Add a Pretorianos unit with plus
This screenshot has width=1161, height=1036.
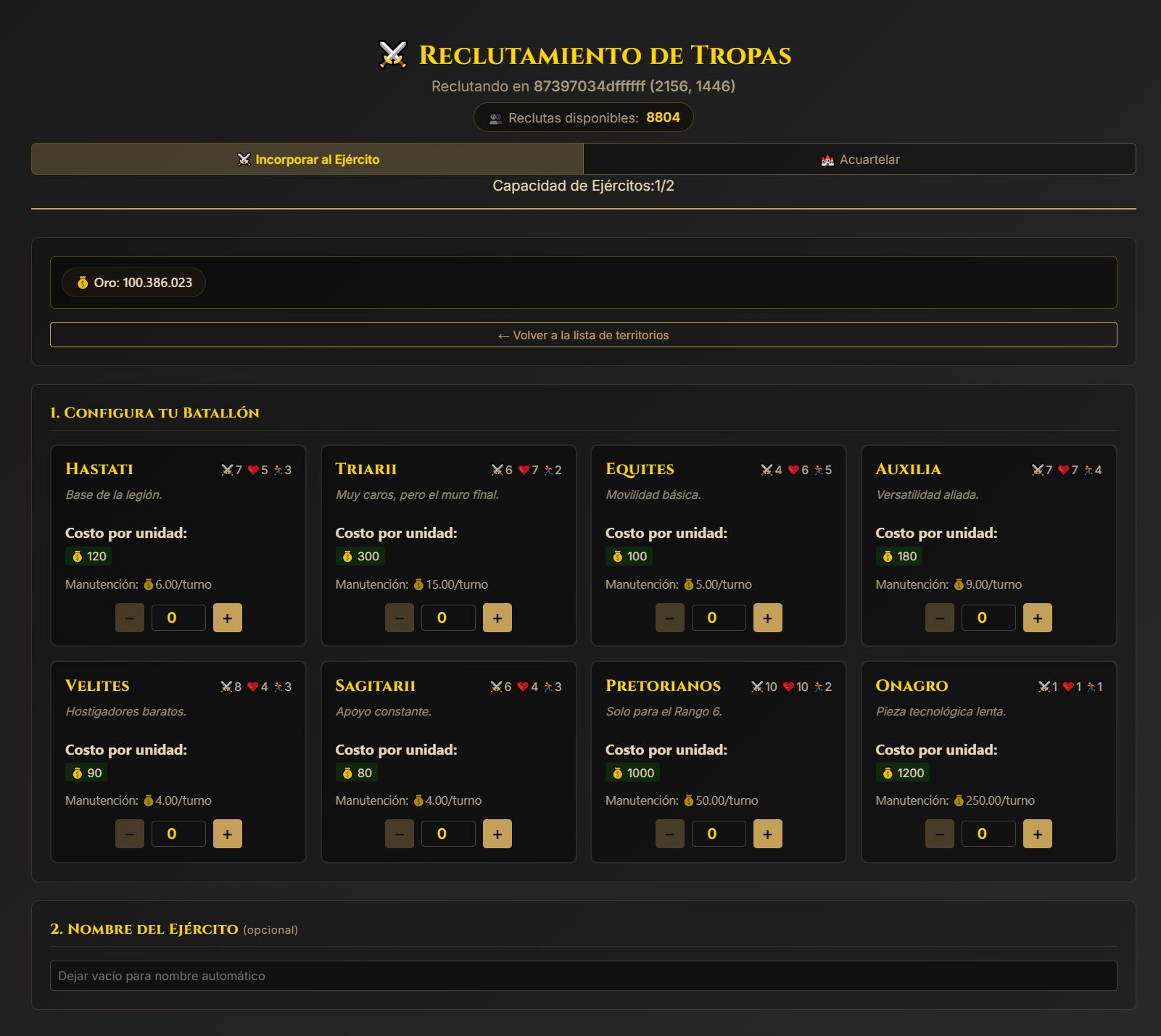click(767, 834)
